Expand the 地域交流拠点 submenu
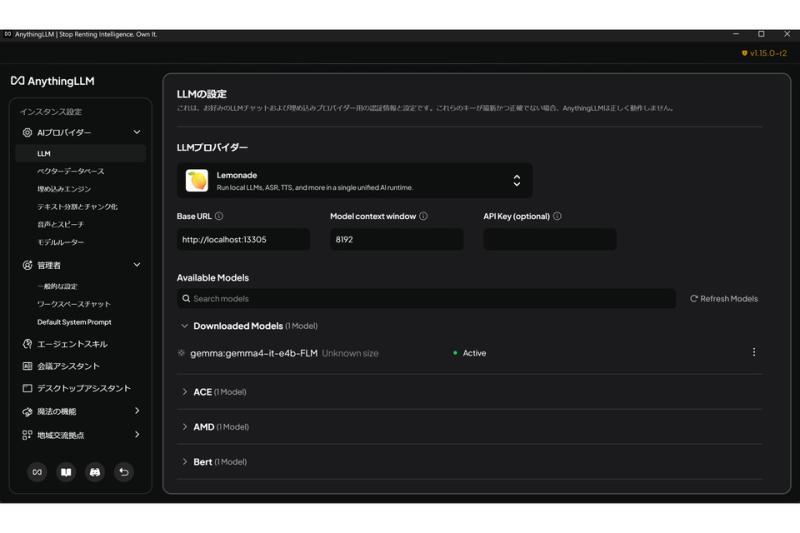 pos(137,435)
